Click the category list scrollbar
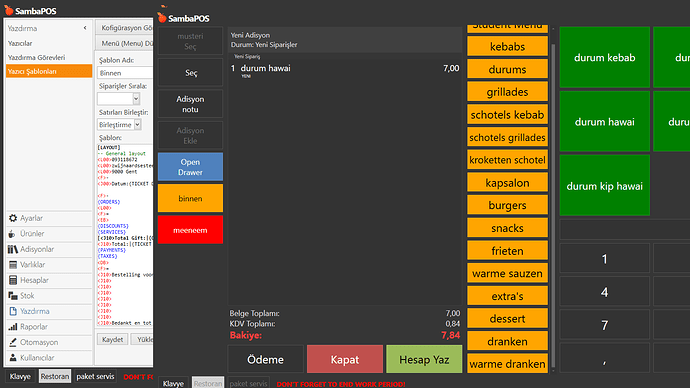 [x=553, y=199]
